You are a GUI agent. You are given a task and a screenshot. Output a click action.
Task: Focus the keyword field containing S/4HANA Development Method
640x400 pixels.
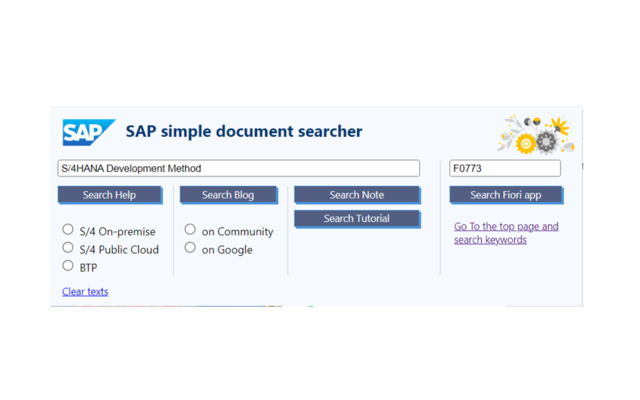(238, 168)
